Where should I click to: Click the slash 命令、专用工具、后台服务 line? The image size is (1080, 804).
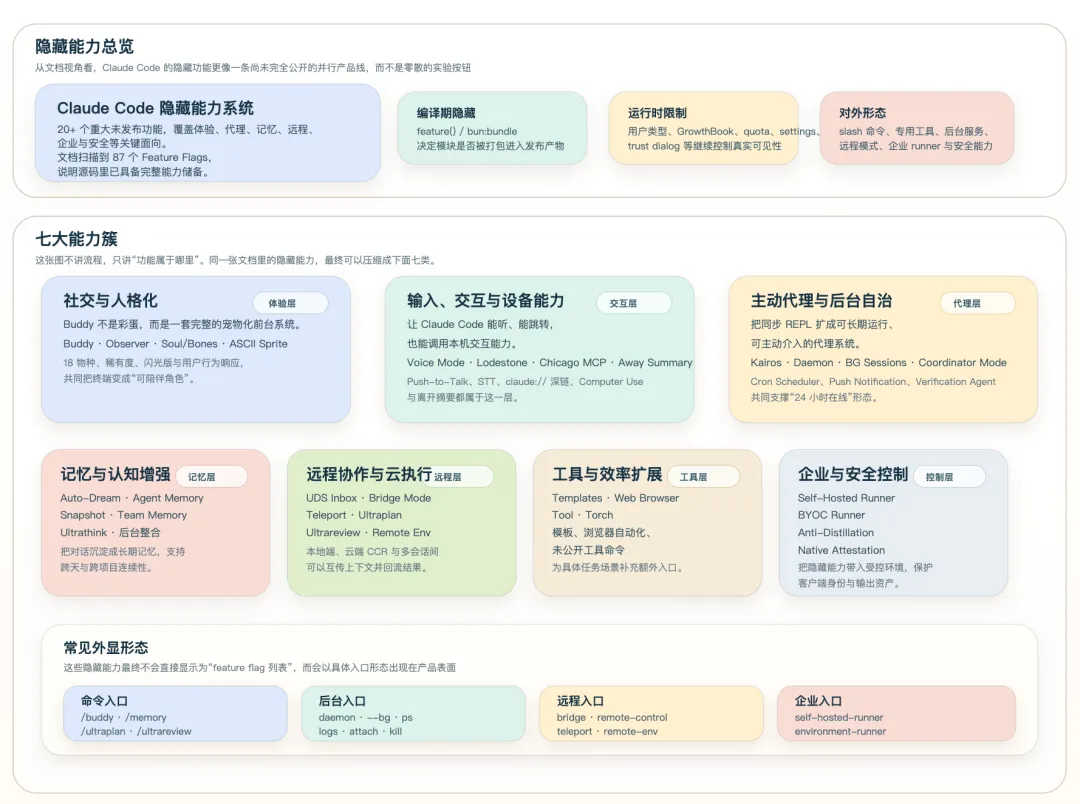point(915,131)
